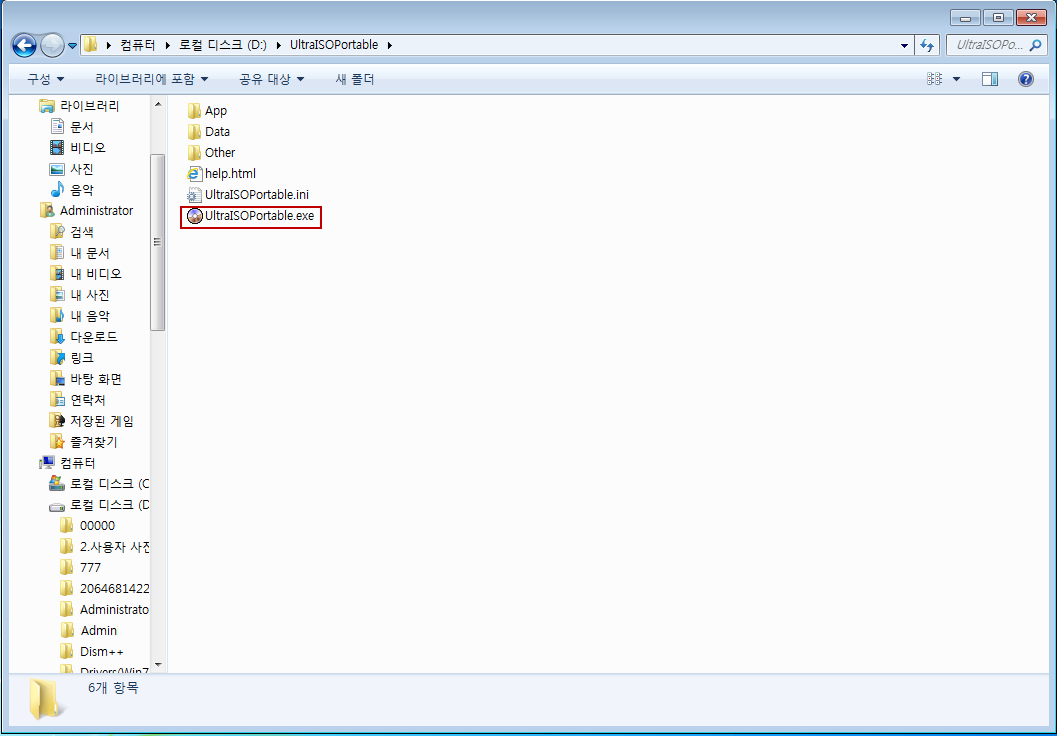Viewport: 1057px width, 736px height.
Task: Toggle the preview pane icon
Action: coord(990,80)
